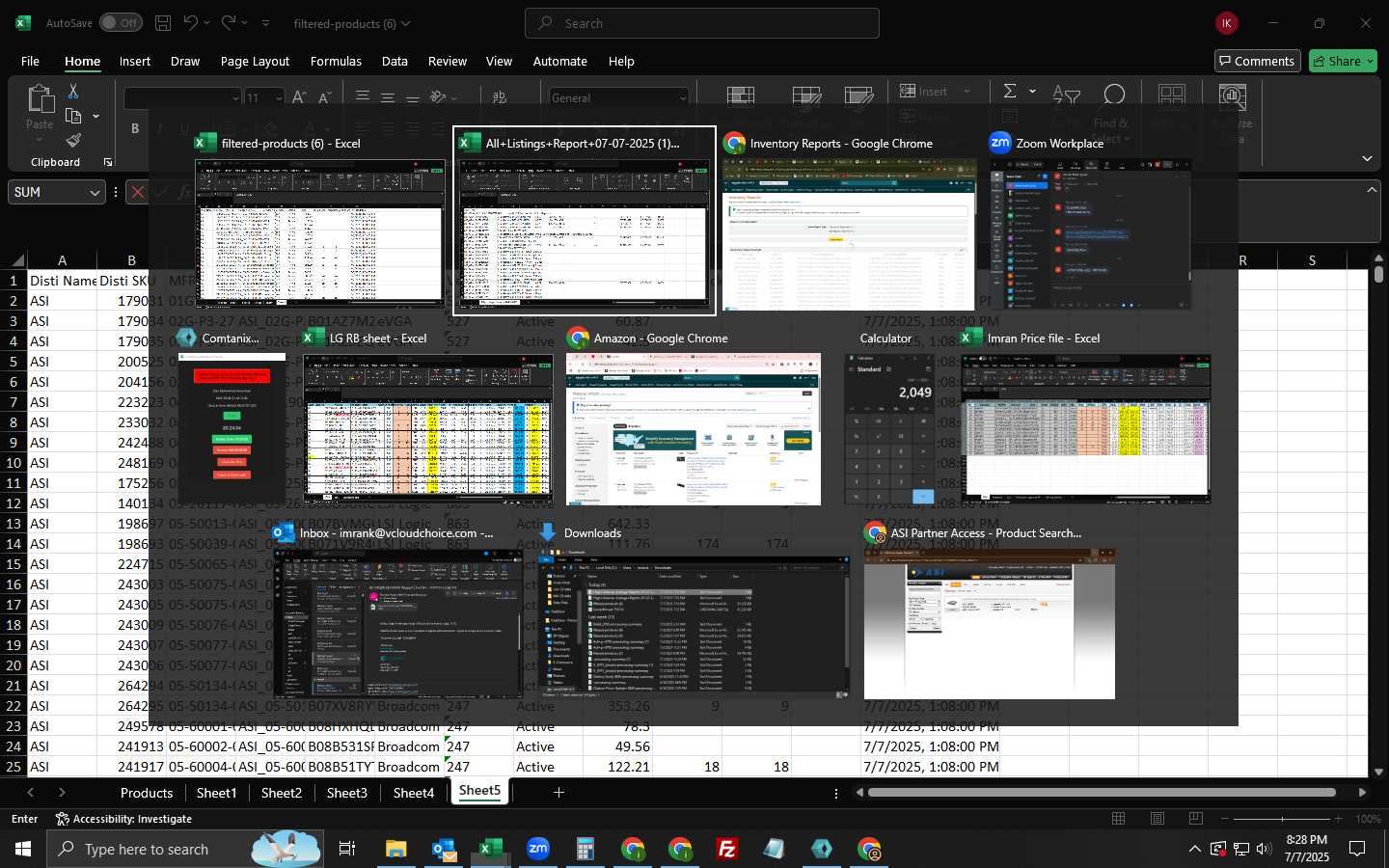The width and height of the screenshot is (1389, 868).
Task: Click the red Cancel entry X icon
Action: coord(138,192)
